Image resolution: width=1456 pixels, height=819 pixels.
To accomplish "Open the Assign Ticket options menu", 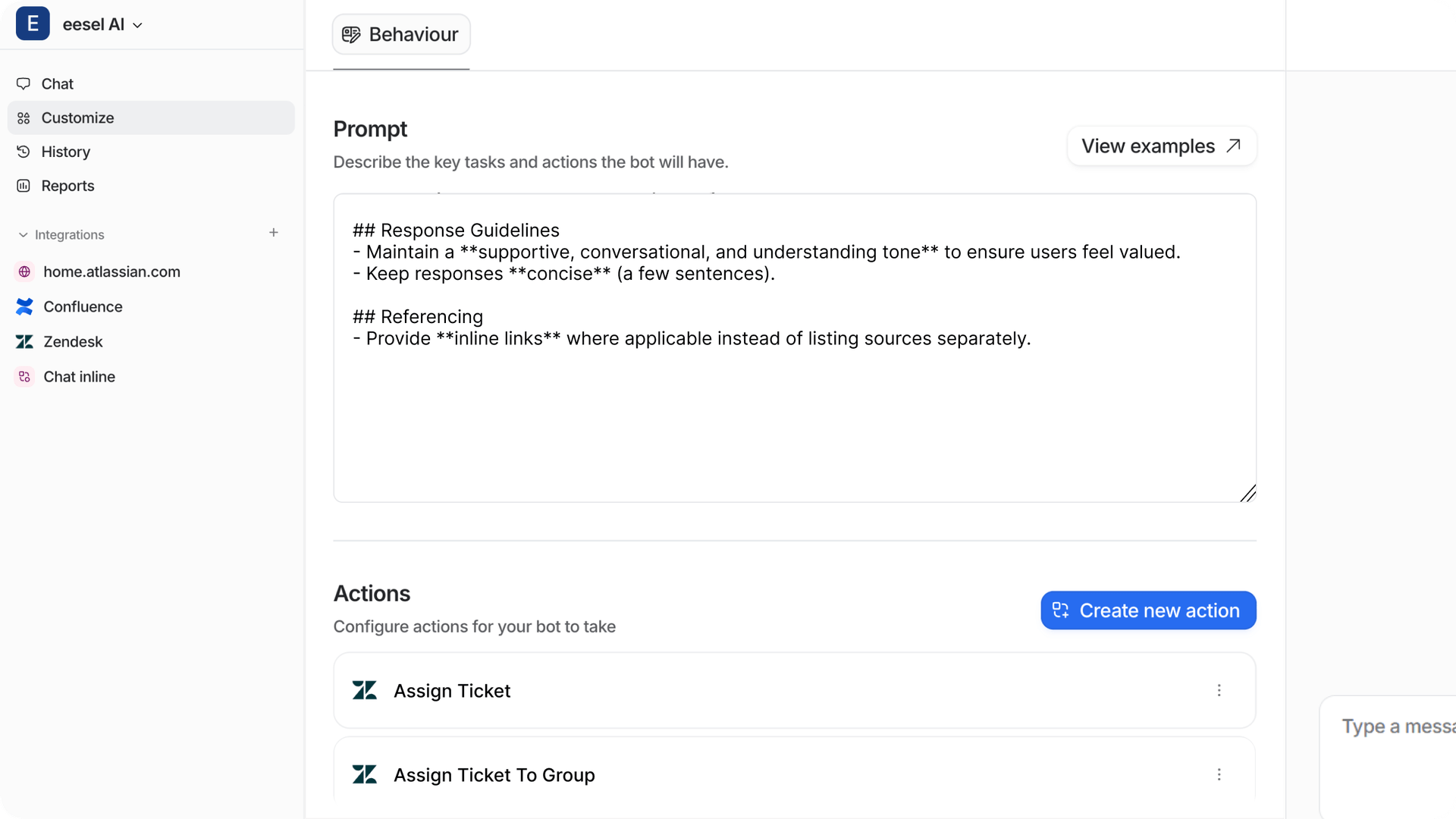I will tap(1219, 690).
